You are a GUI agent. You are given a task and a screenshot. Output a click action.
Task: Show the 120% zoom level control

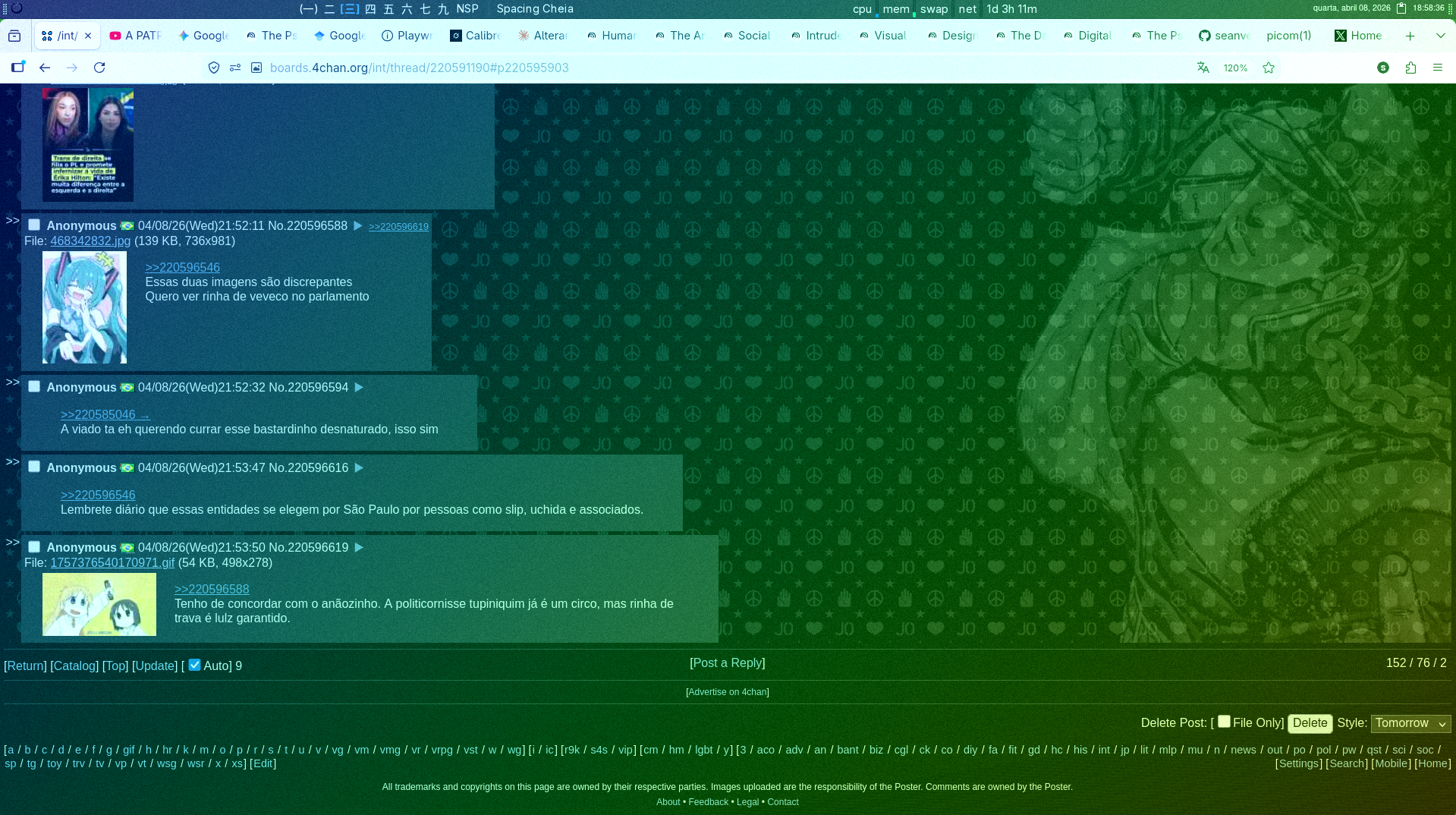(x=1235, y=68)
